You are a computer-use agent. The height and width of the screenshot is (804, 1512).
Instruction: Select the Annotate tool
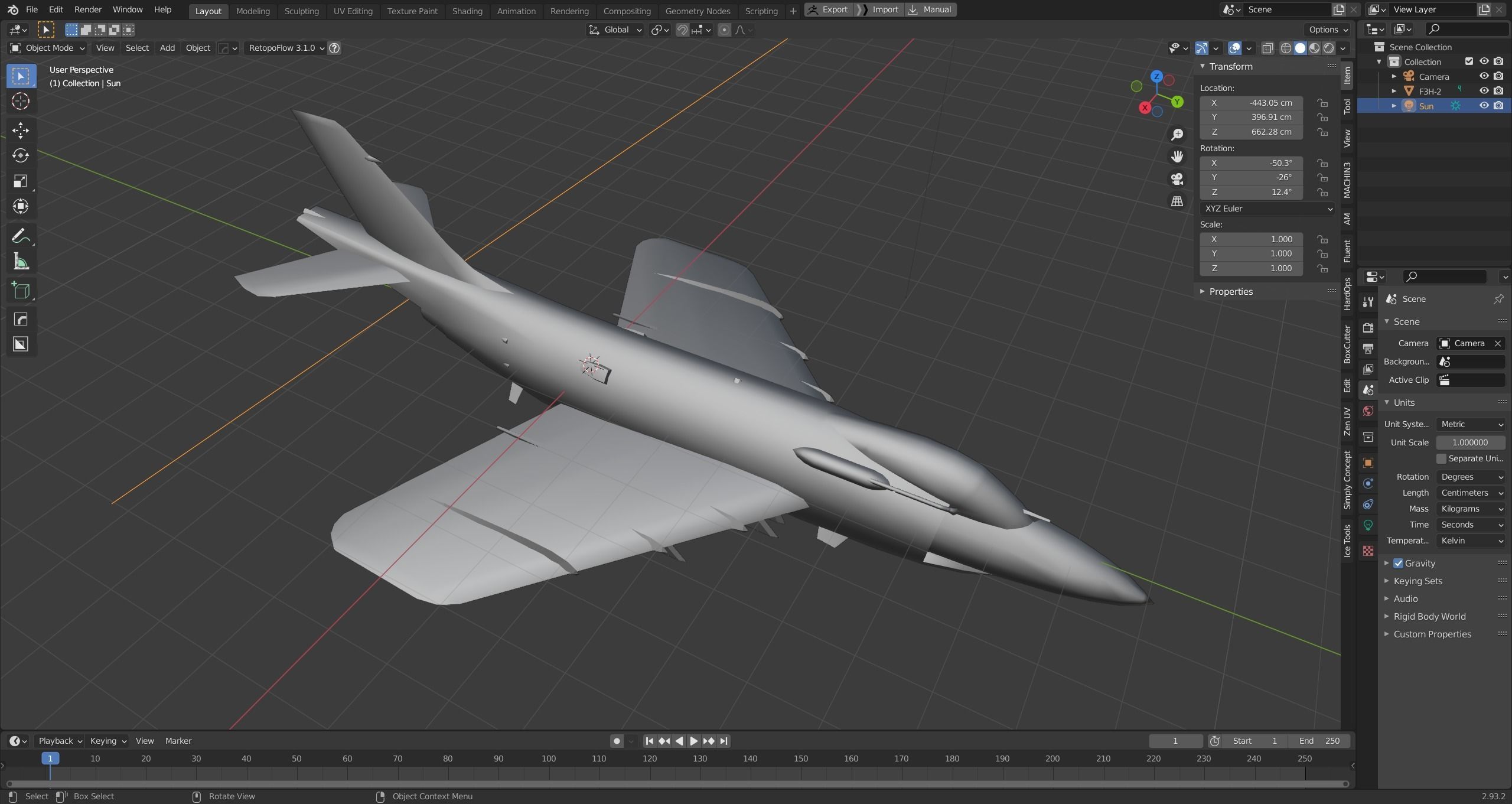pyautogui.click(x=21, y=236)
